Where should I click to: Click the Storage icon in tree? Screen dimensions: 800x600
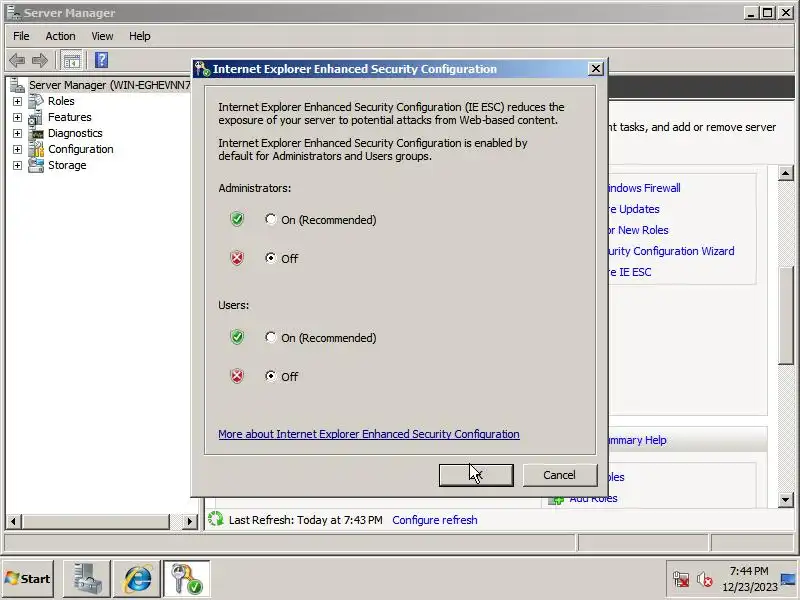click(x=36, y=165)
